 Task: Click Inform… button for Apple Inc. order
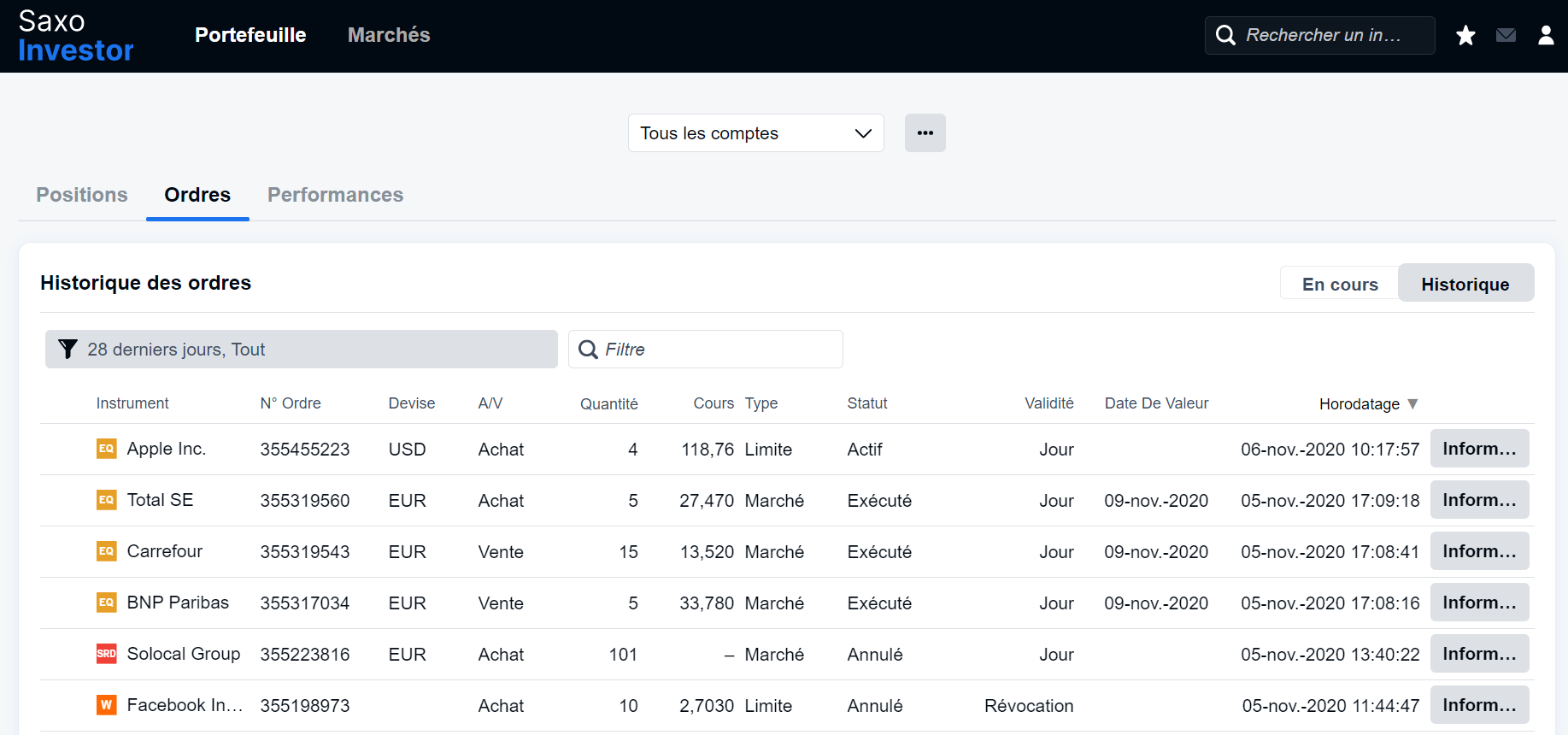coord(1480,449)
